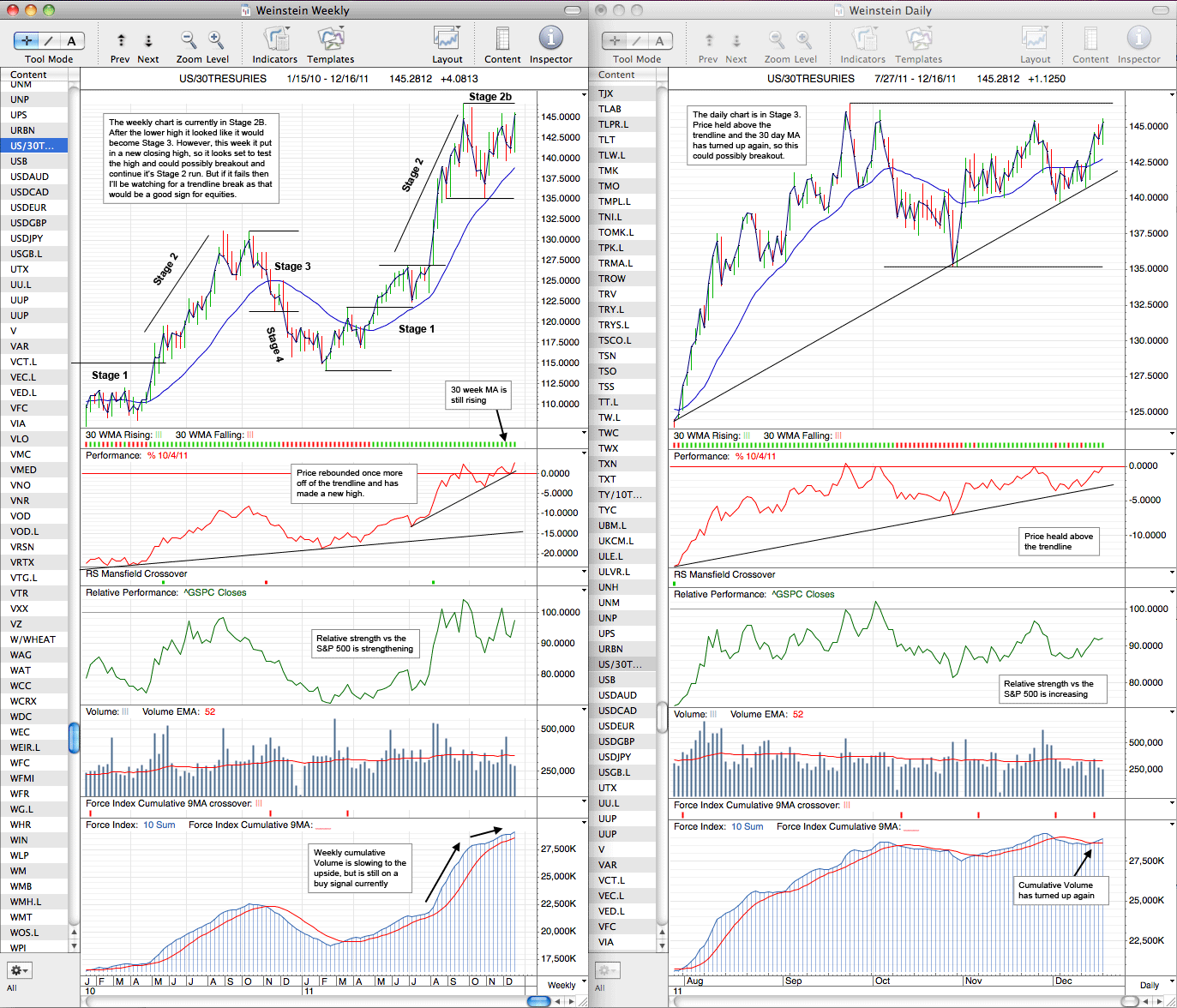The image size is (1177, 1008).
Task: Open Templates in the Weinstein Daily toolbar
Action: click(x=919, y=39)
